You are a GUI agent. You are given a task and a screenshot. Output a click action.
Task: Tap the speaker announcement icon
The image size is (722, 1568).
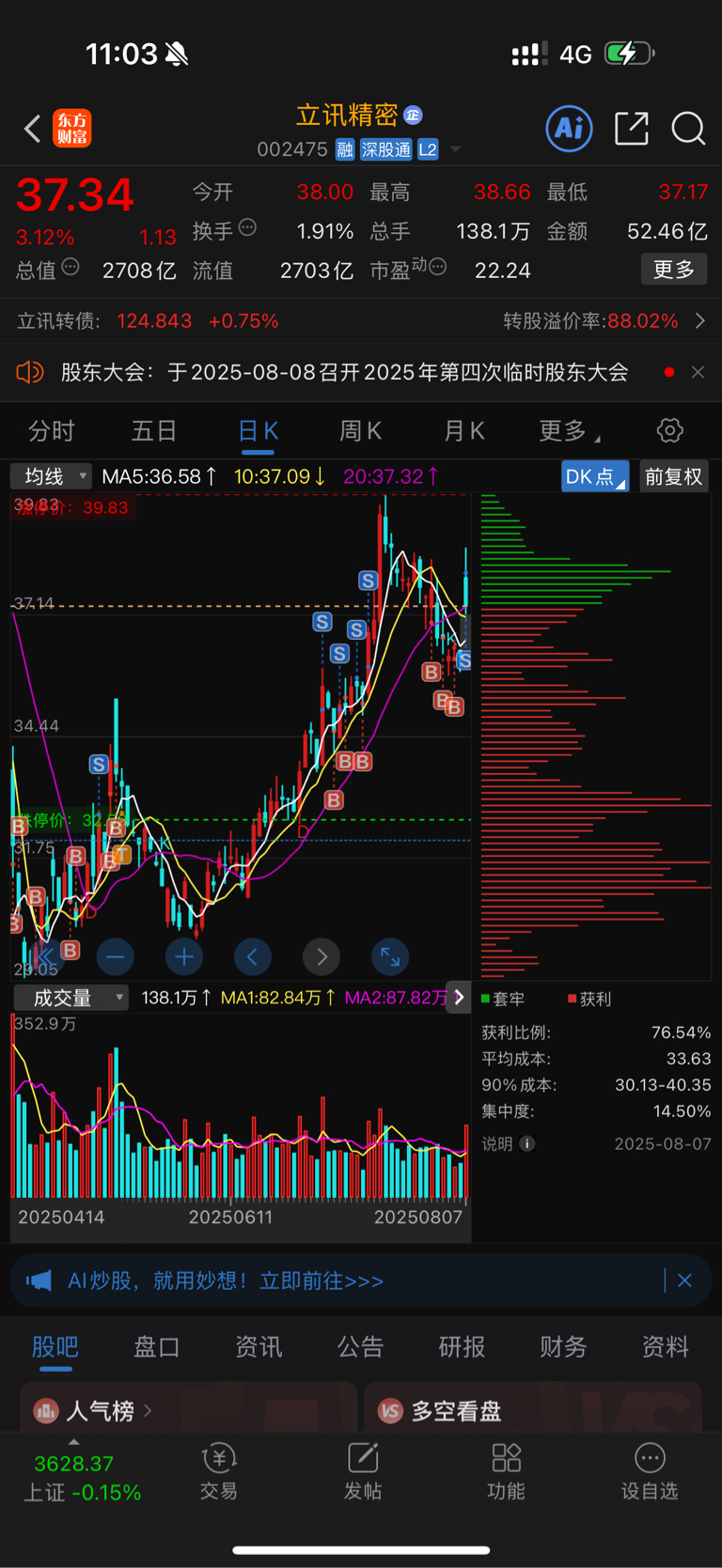click(30, 372)
